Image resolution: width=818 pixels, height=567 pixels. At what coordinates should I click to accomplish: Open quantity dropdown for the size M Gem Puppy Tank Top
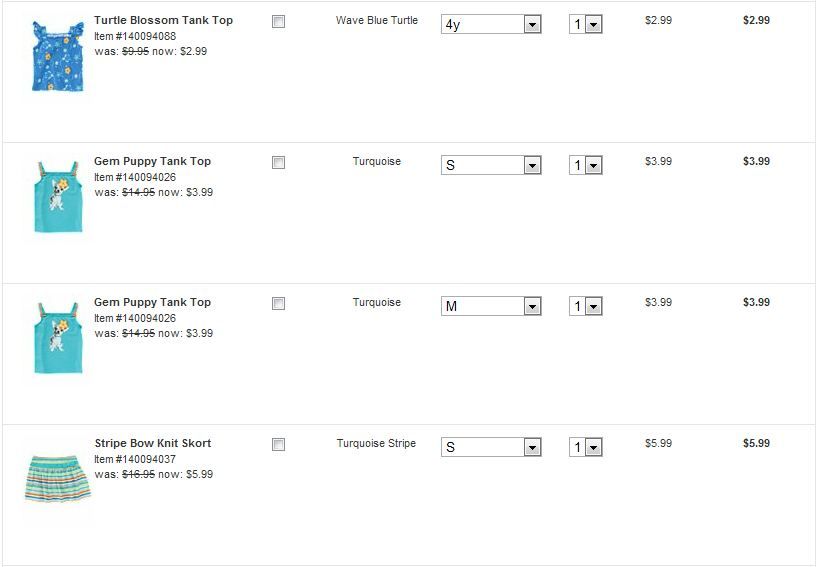[x=586, y=306]
